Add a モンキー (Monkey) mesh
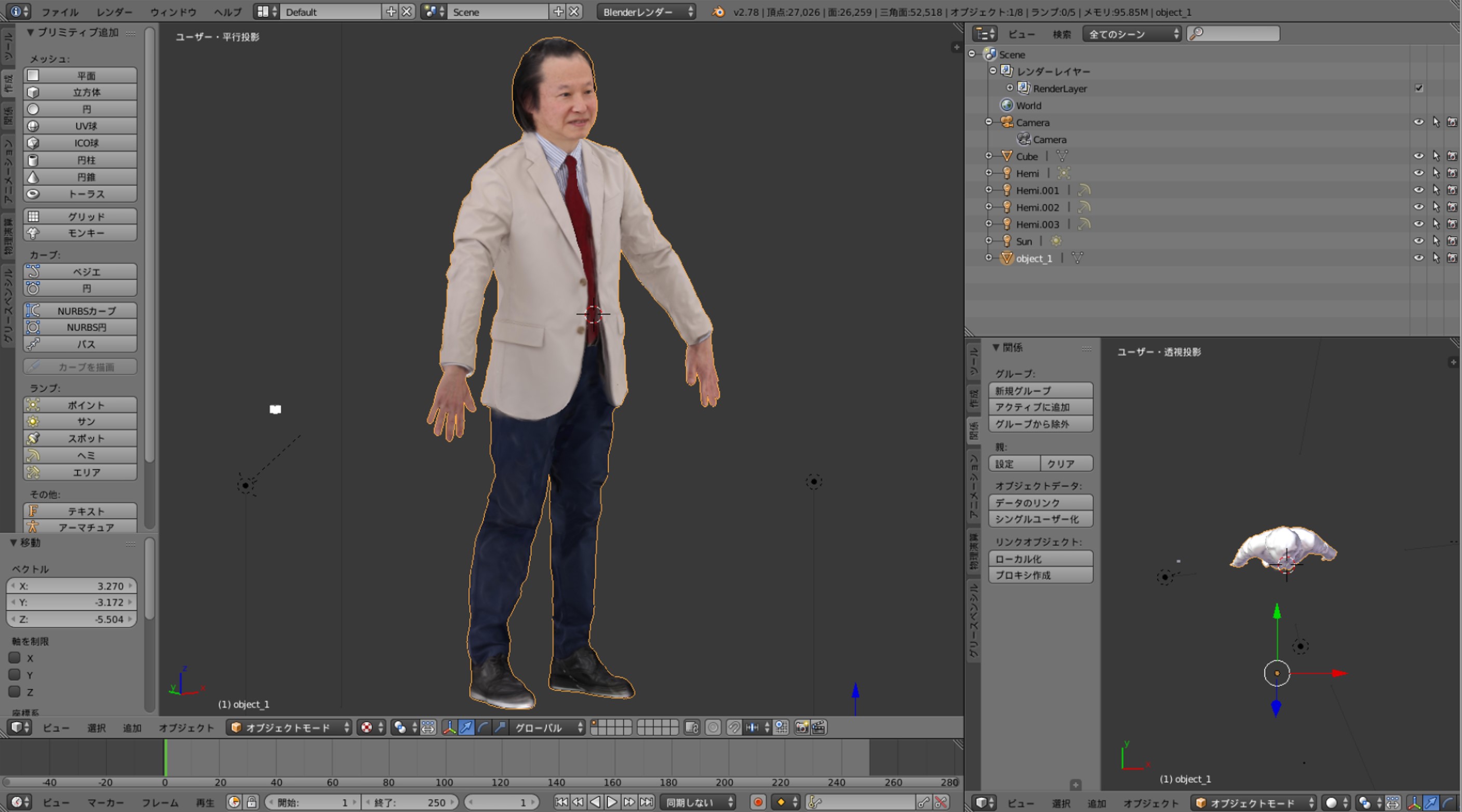Image resolution: width=1462 pixels, height=812 pixels. point(80,233)
